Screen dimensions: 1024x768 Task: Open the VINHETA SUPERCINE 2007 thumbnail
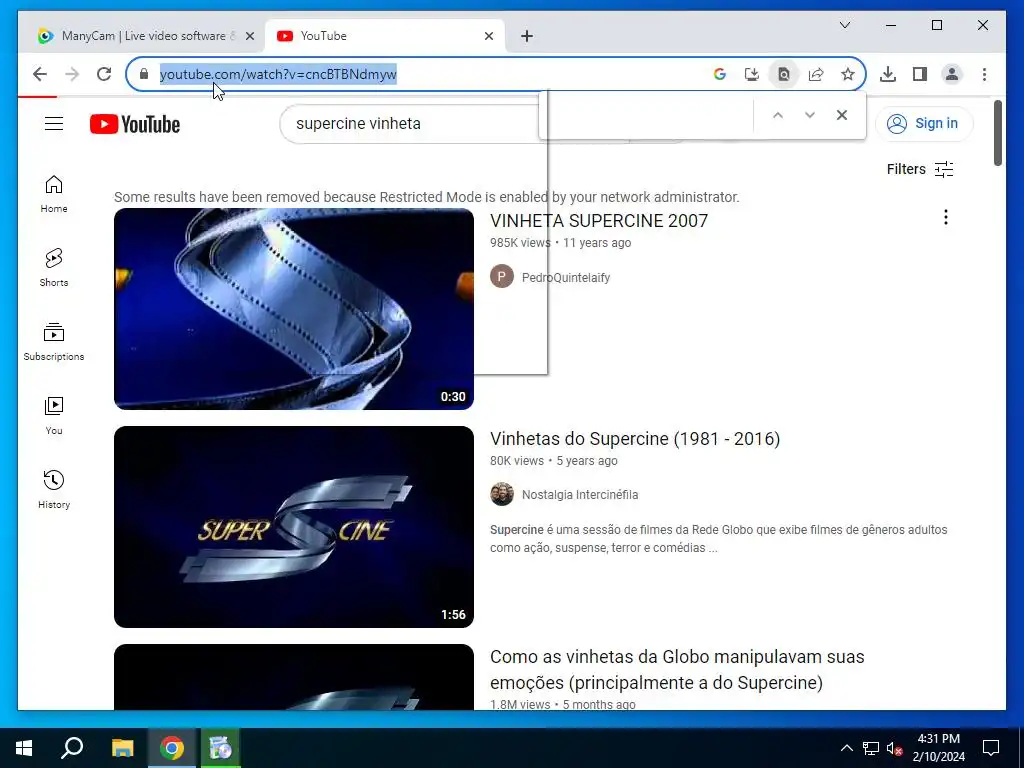(x=294, y=309)
